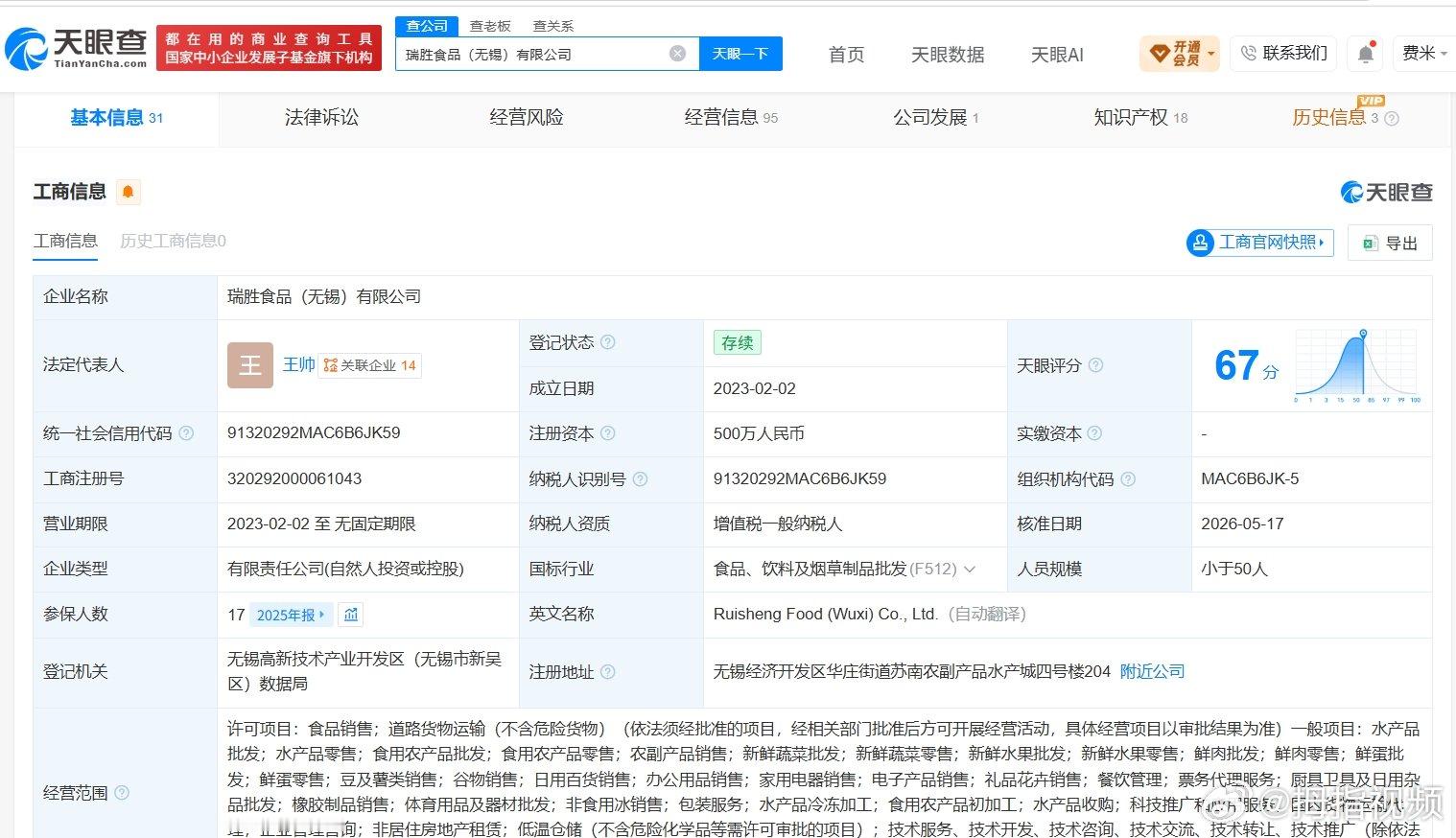Open the 法律诉讼 tab
The image size is (1456, 838).
pos(321,118)
